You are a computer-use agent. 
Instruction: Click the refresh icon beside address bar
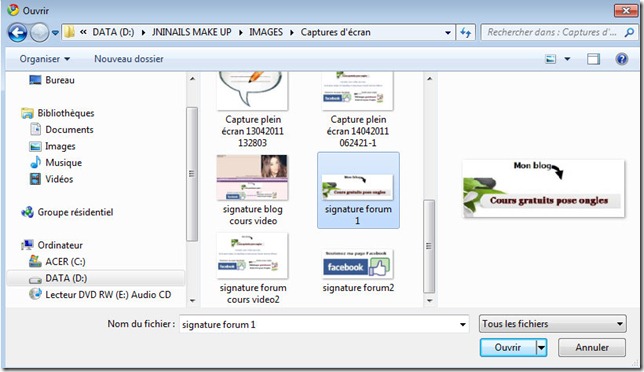[x=465, y=32]
